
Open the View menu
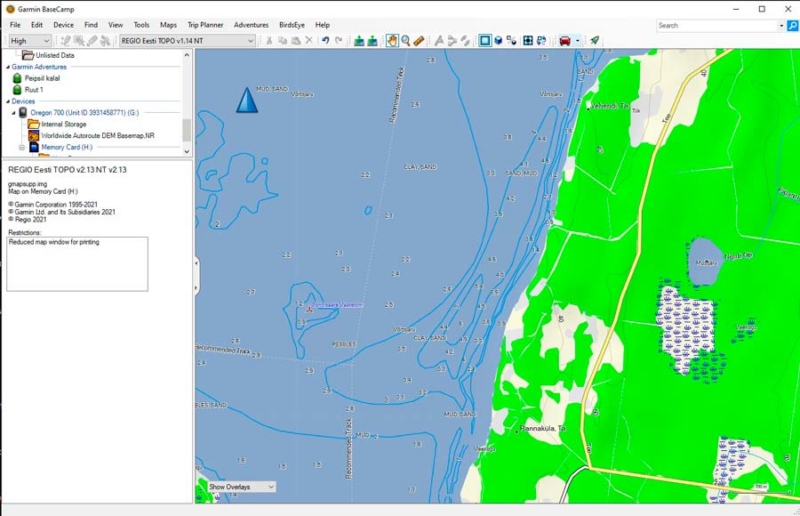point(115,24)
